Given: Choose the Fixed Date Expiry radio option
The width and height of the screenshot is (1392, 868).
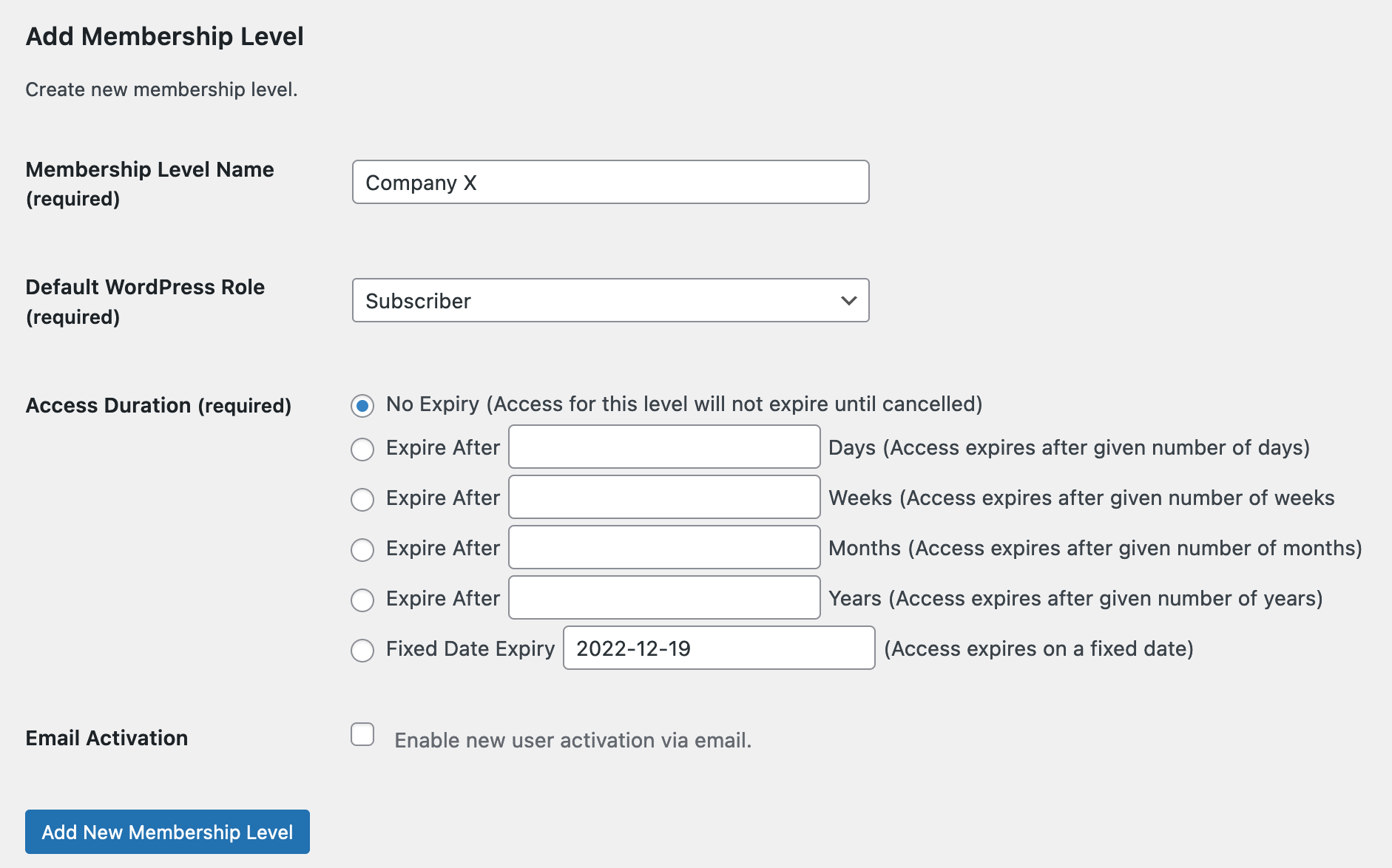Looking at the screenshot, I should pyautogui.click(x=362, y=650).
